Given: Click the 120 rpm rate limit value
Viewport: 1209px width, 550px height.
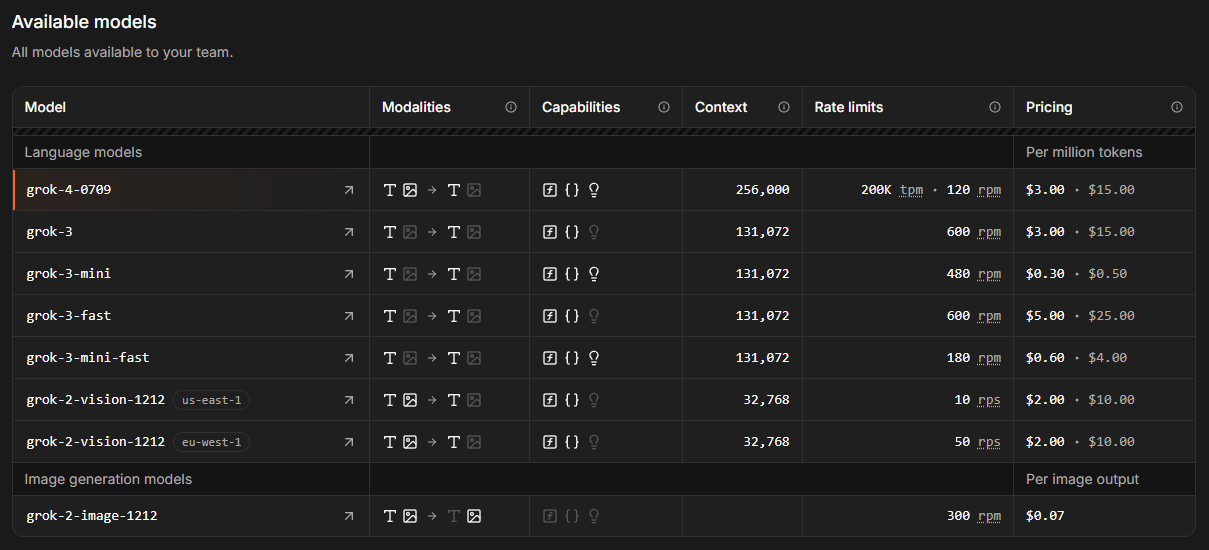Looking at the screenshot, I should 973,190.
